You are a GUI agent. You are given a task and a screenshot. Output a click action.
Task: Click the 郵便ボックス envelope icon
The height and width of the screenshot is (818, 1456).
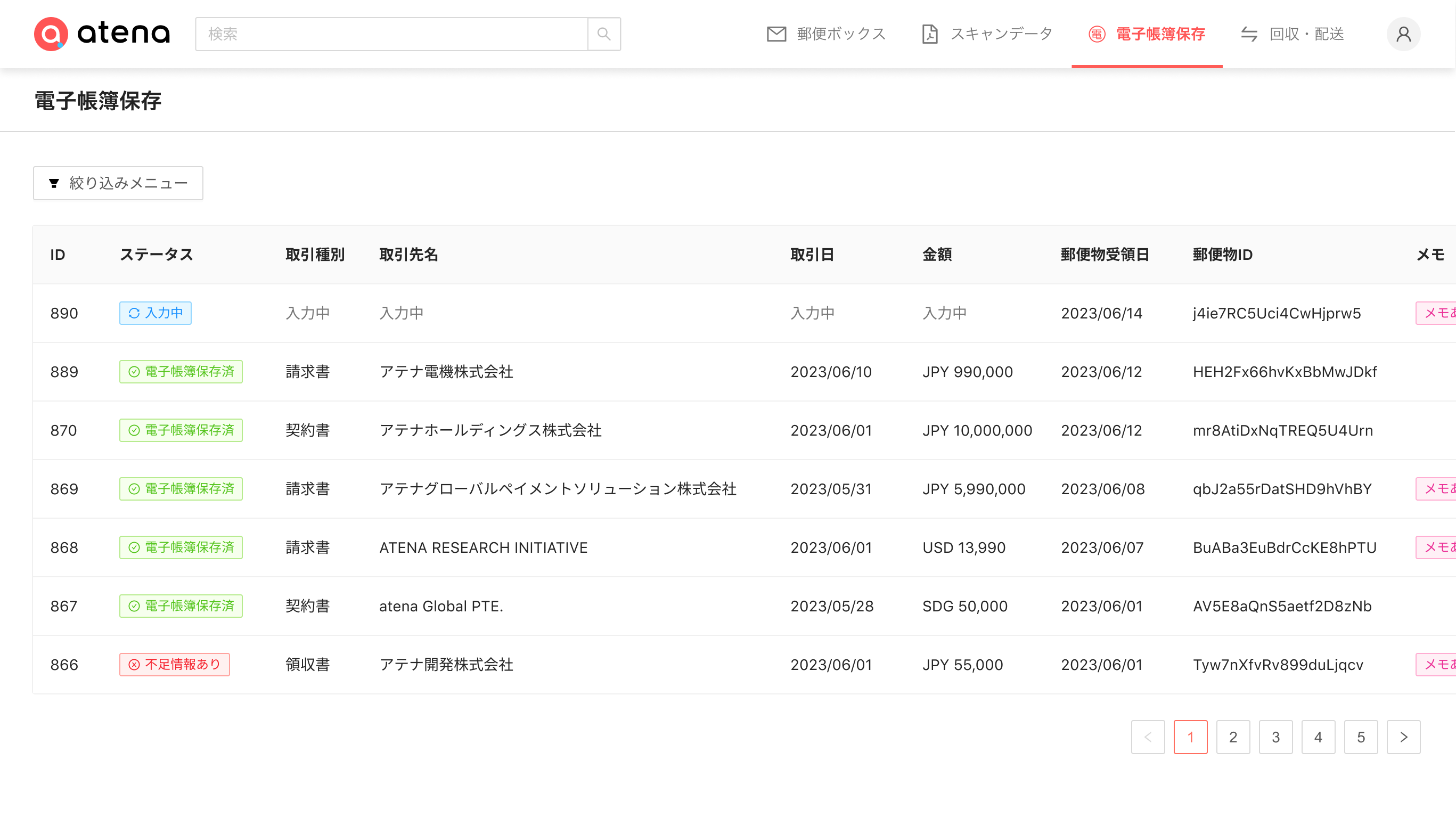[x=776, y=34]
